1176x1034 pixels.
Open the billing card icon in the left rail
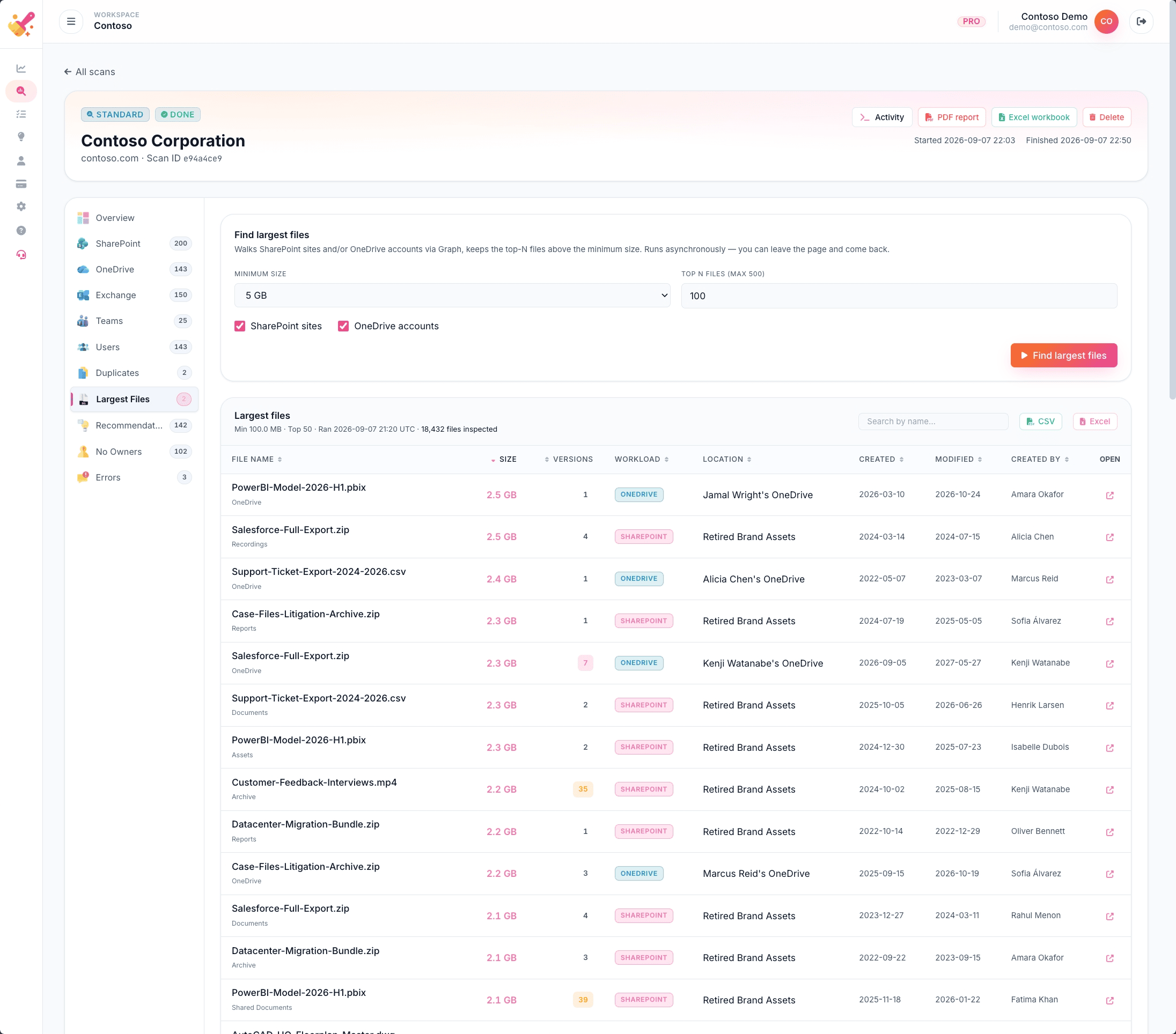tap(21, 184)
